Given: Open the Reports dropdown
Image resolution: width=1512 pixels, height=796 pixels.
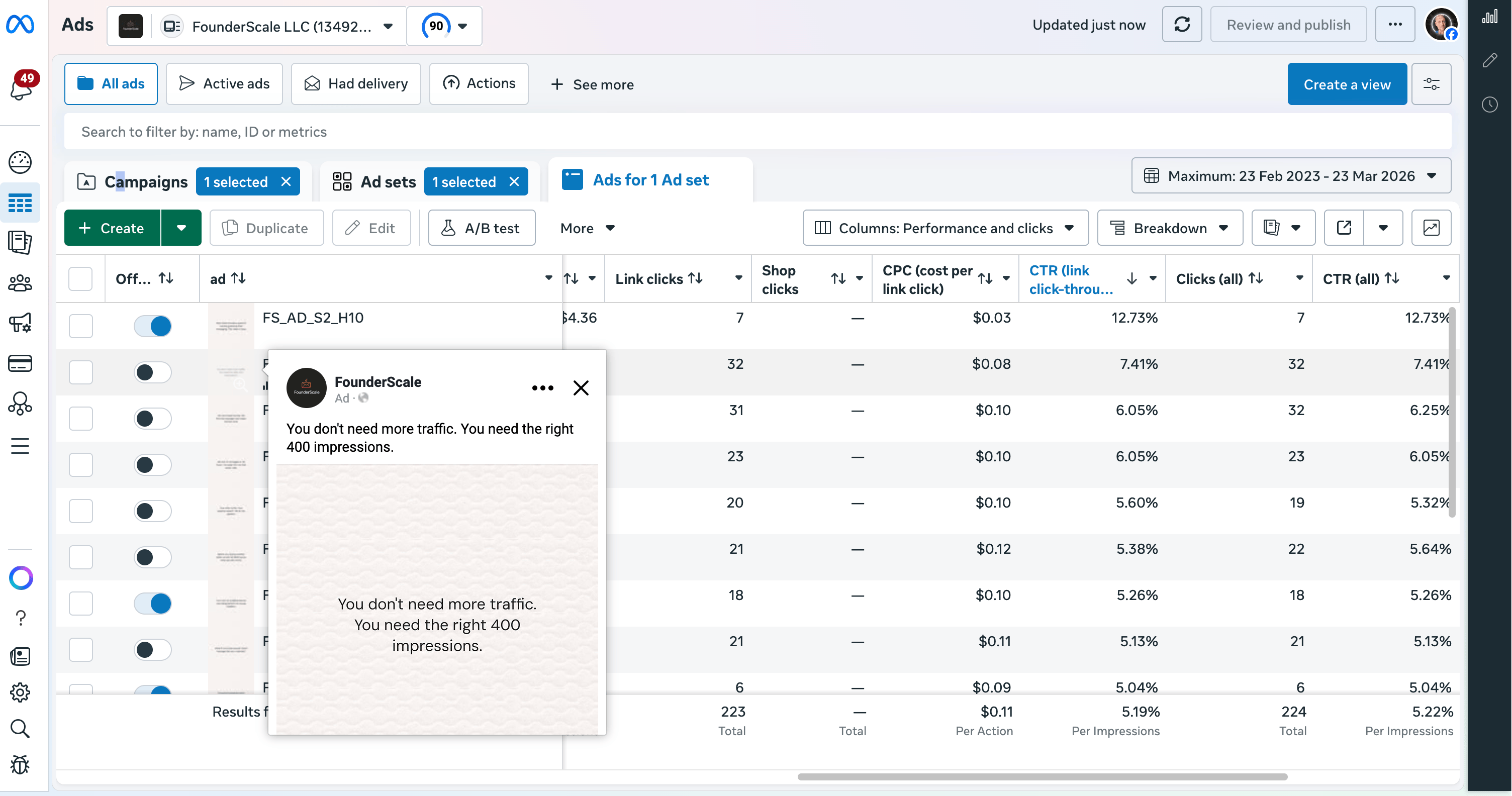Looking at the screenshot, I should point(1283,228).
